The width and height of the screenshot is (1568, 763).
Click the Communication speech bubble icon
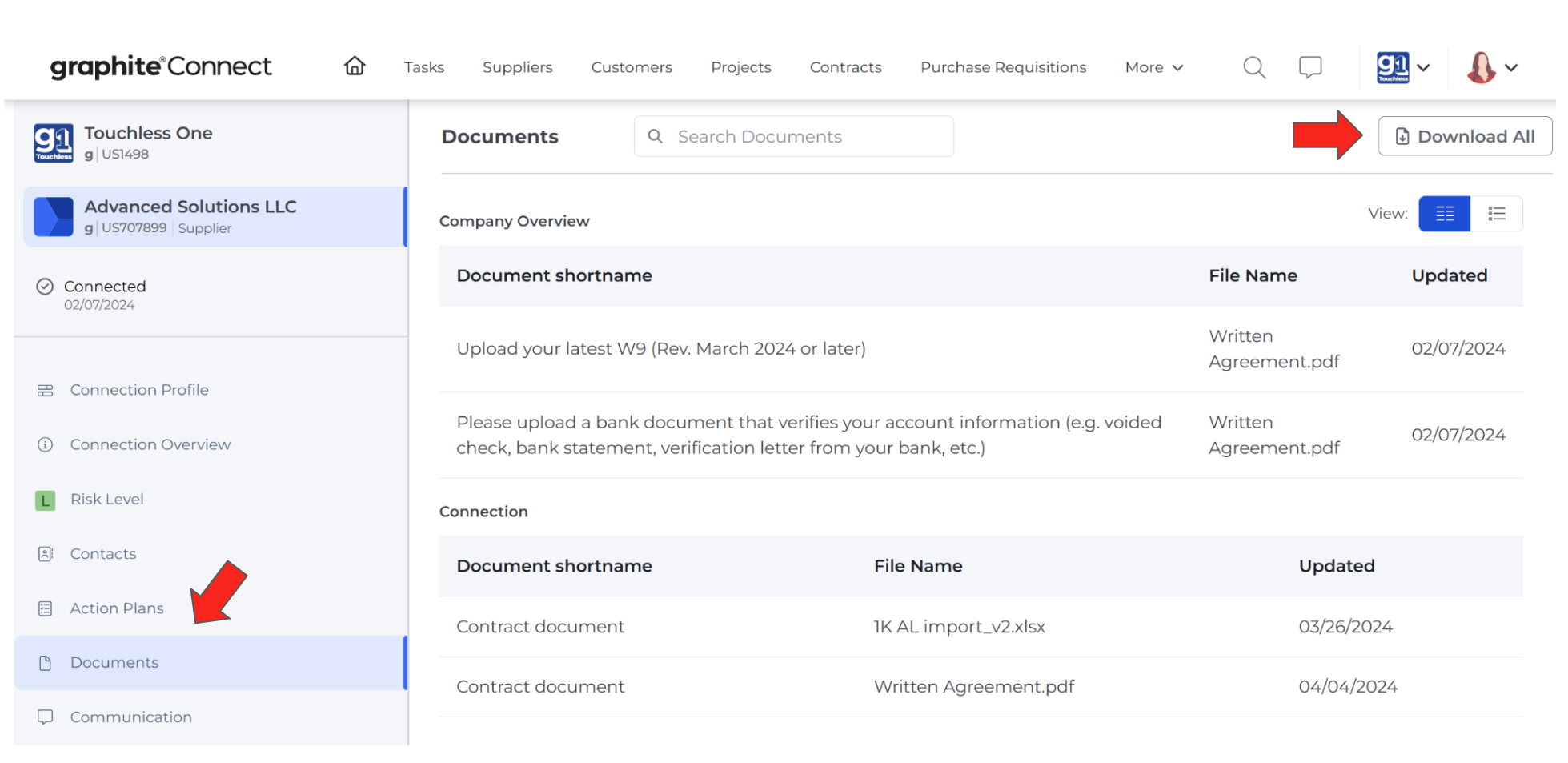[x=46, y=717]
